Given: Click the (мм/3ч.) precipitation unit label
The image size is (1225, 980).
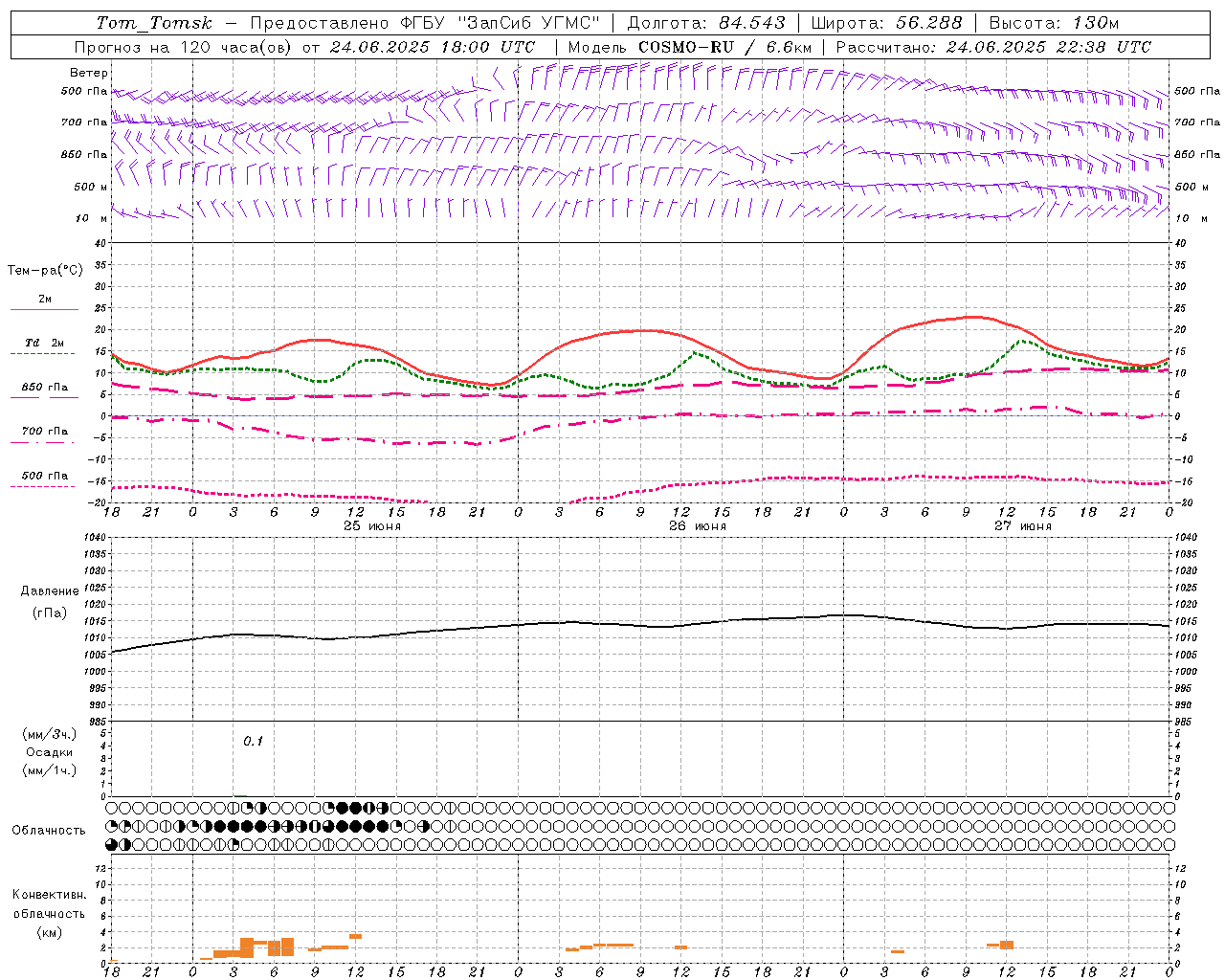Looking at the screenshot, I should coord(50,734).
